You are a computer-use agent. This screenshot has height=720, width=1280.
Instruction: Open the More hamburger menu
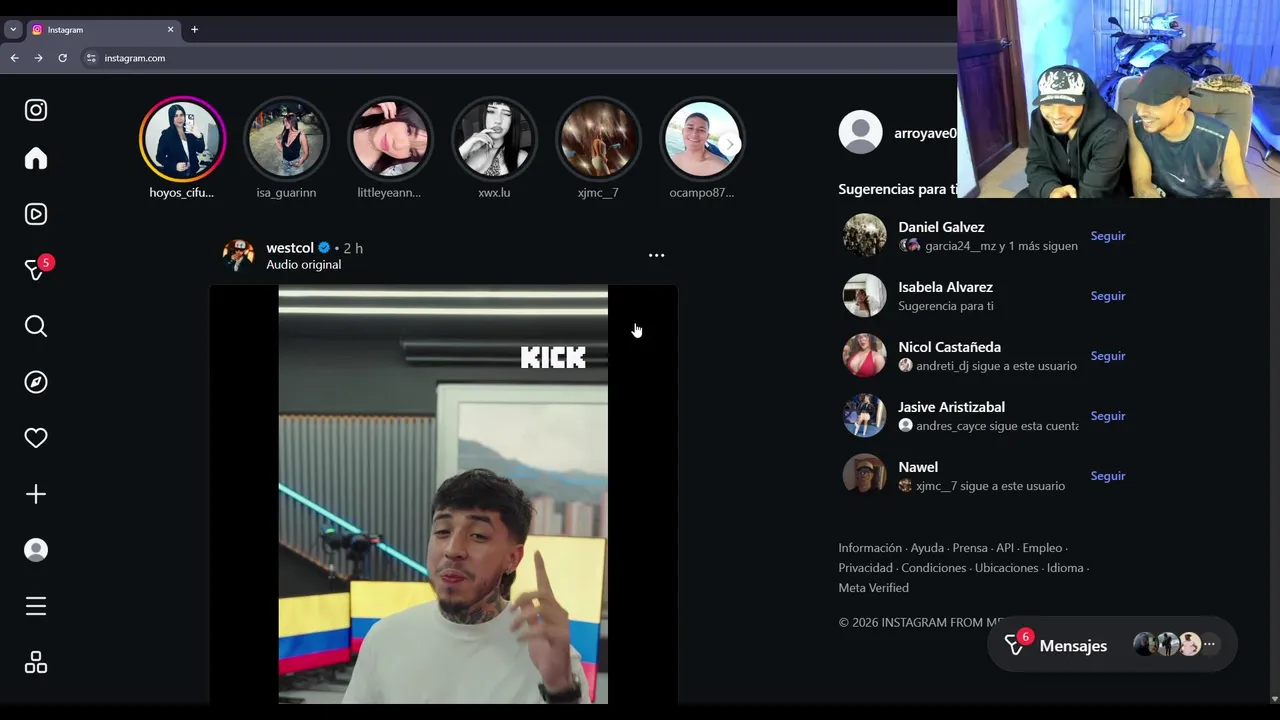click(x=36, y=606)
